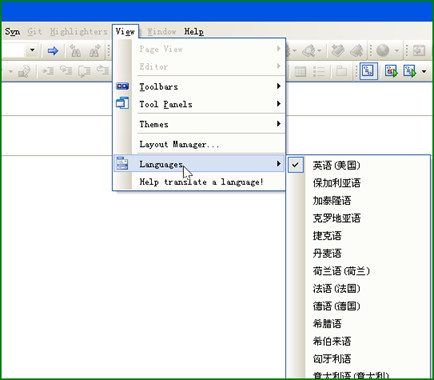Choose 希伯来语 from the language list

click(x=358, y=341)
